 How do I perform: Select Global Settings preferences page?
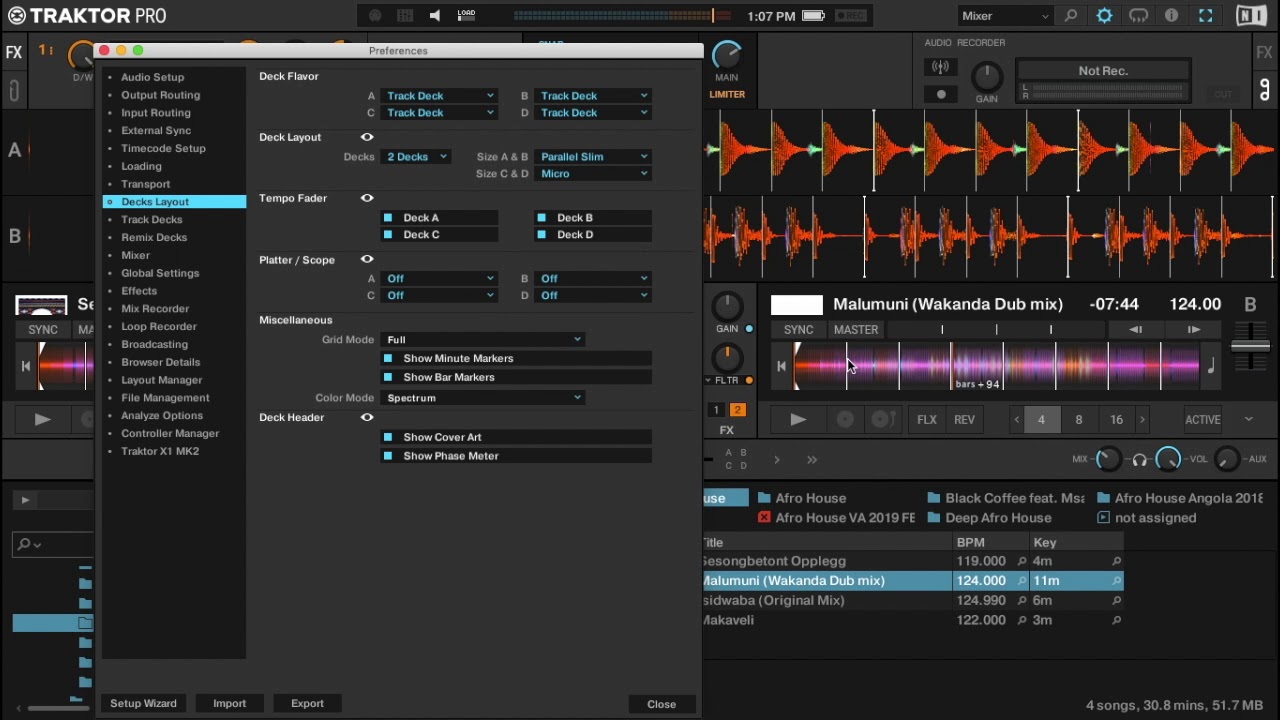[160, 273]
